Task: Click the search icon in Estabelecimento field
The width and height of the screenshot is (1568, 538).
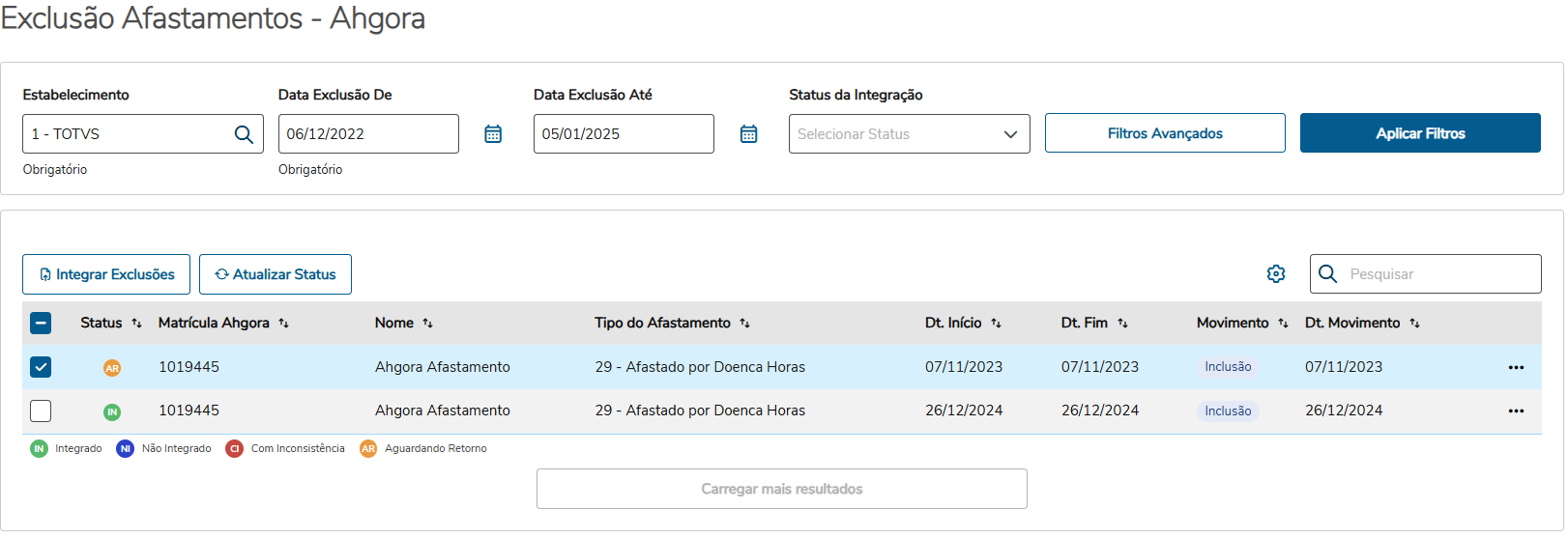Action: pos(244,134)
